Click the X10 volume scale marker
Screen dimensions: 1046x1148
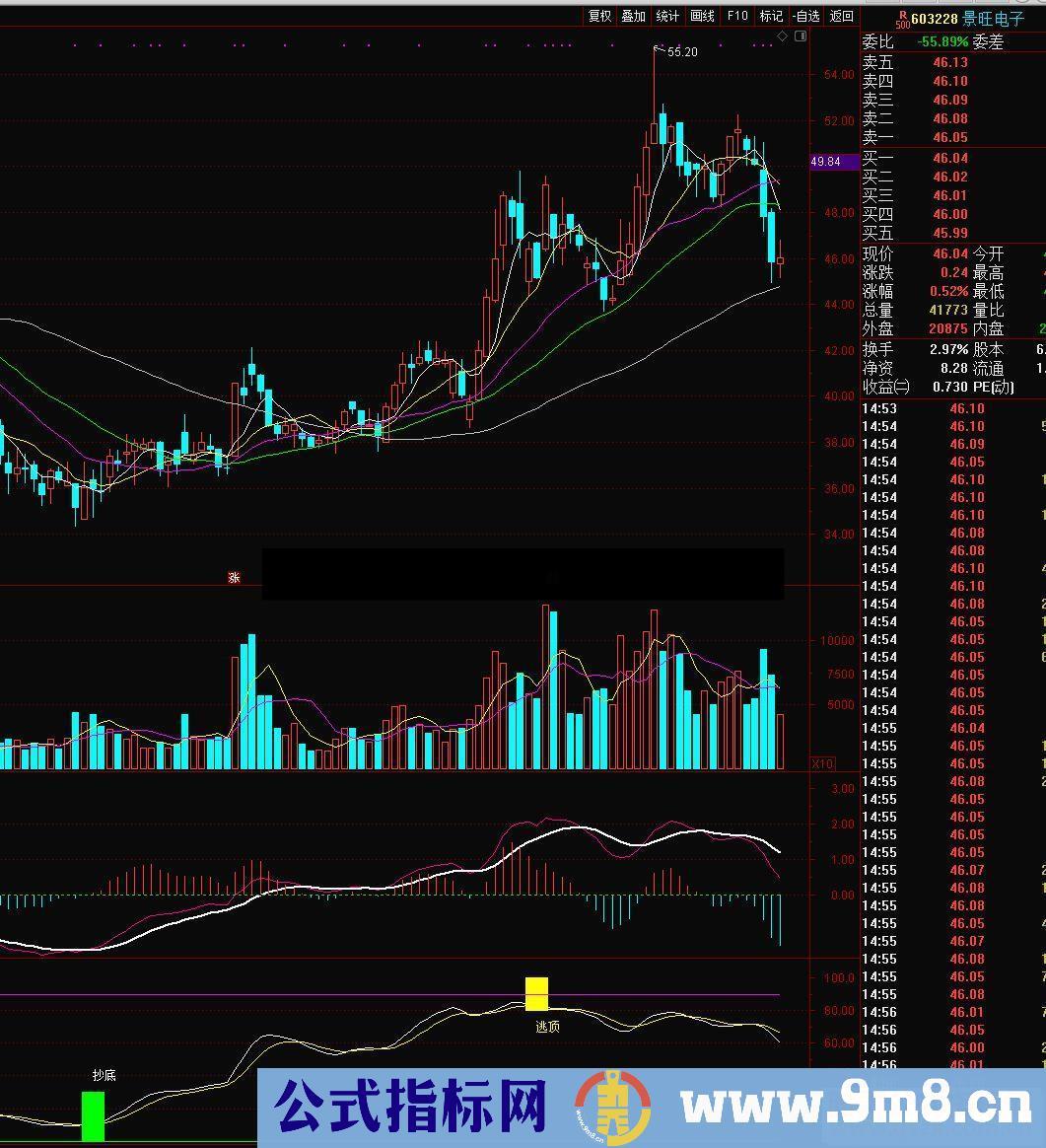pyautogui.click(x=821, y=763)
